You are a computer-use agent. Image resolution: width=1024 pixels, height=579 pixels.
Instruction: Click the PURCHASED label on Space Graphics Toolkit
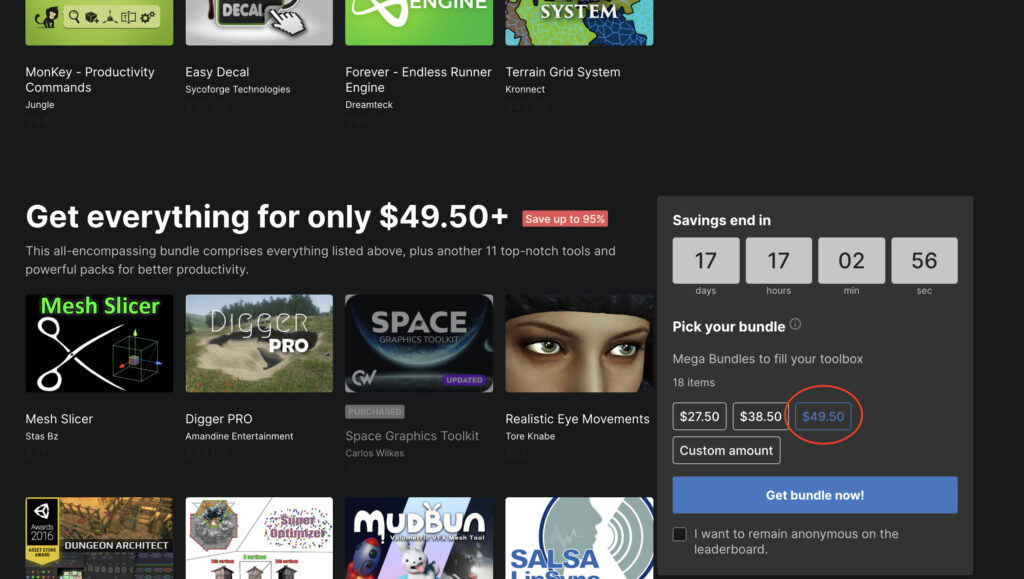pos(375,412)
